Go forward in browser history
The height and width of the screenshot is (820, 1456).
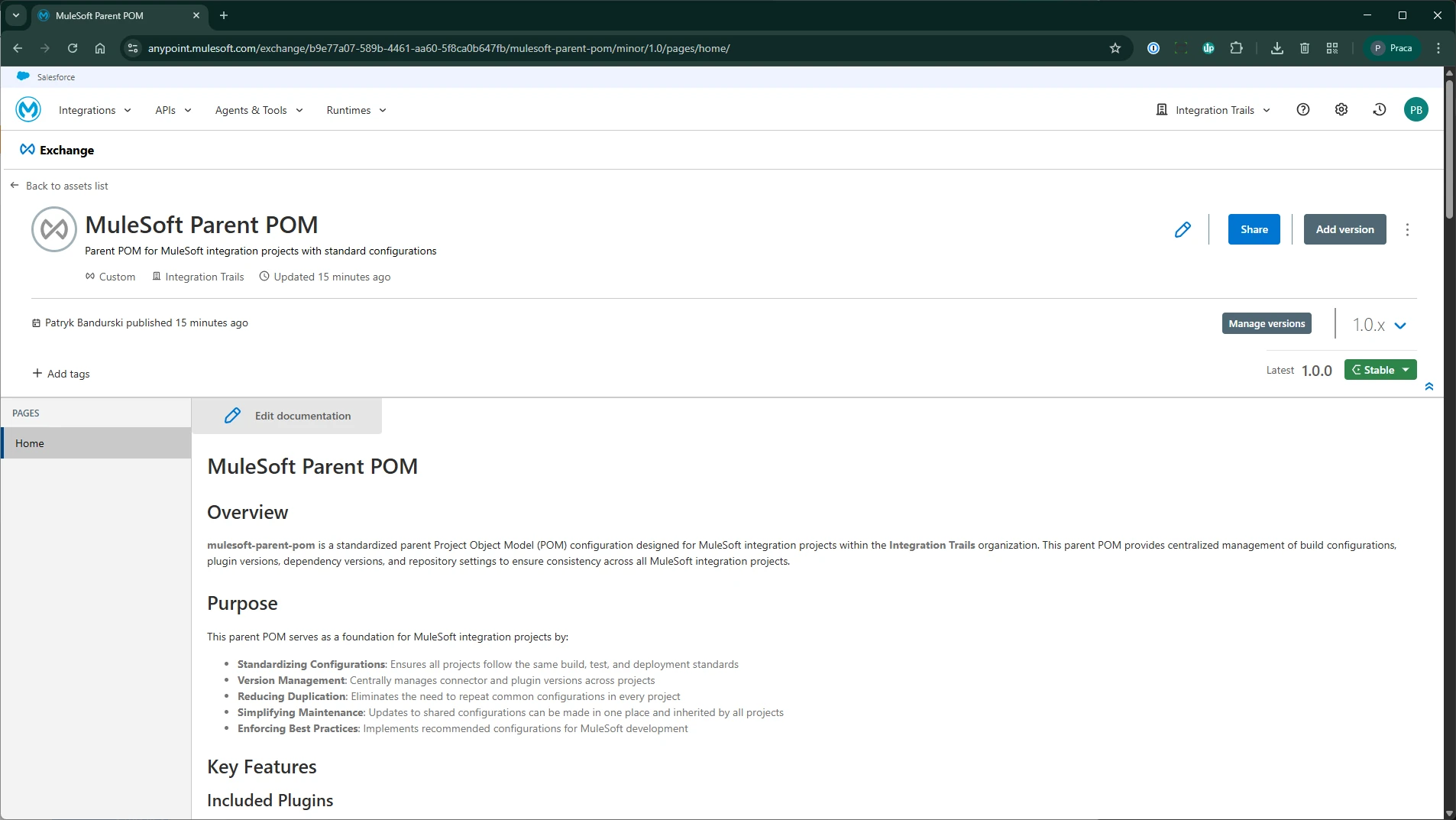tap(45, 48)
